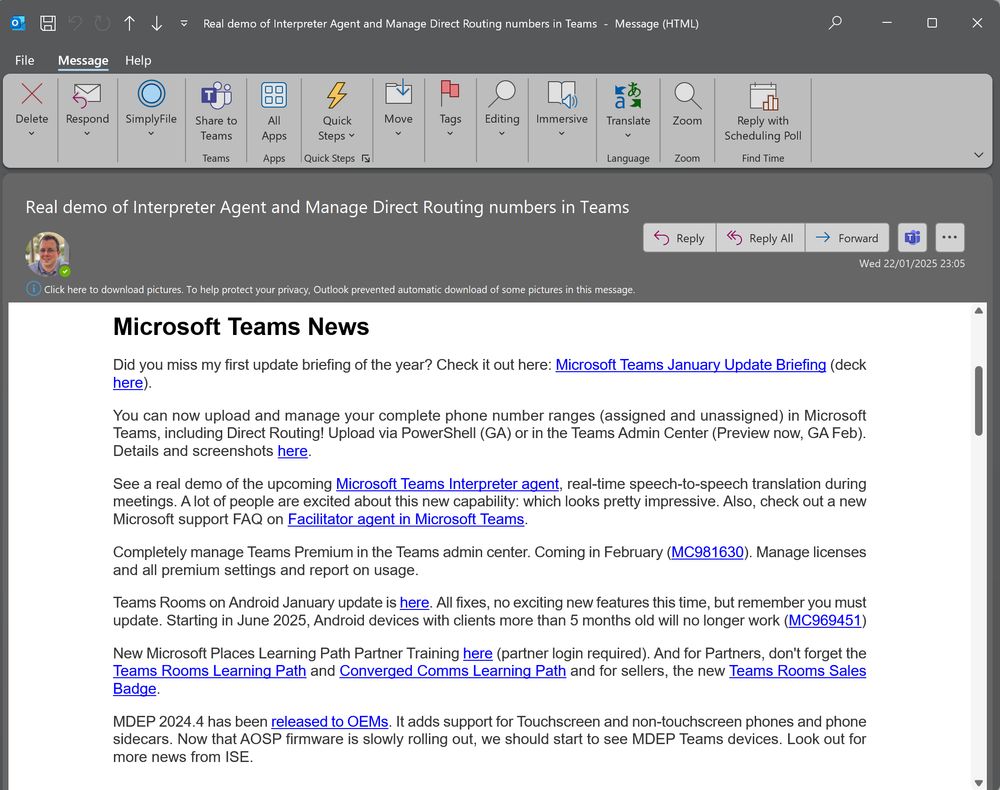
Task: Click the search magnifier in the title bar
Action: pos(835,24)
